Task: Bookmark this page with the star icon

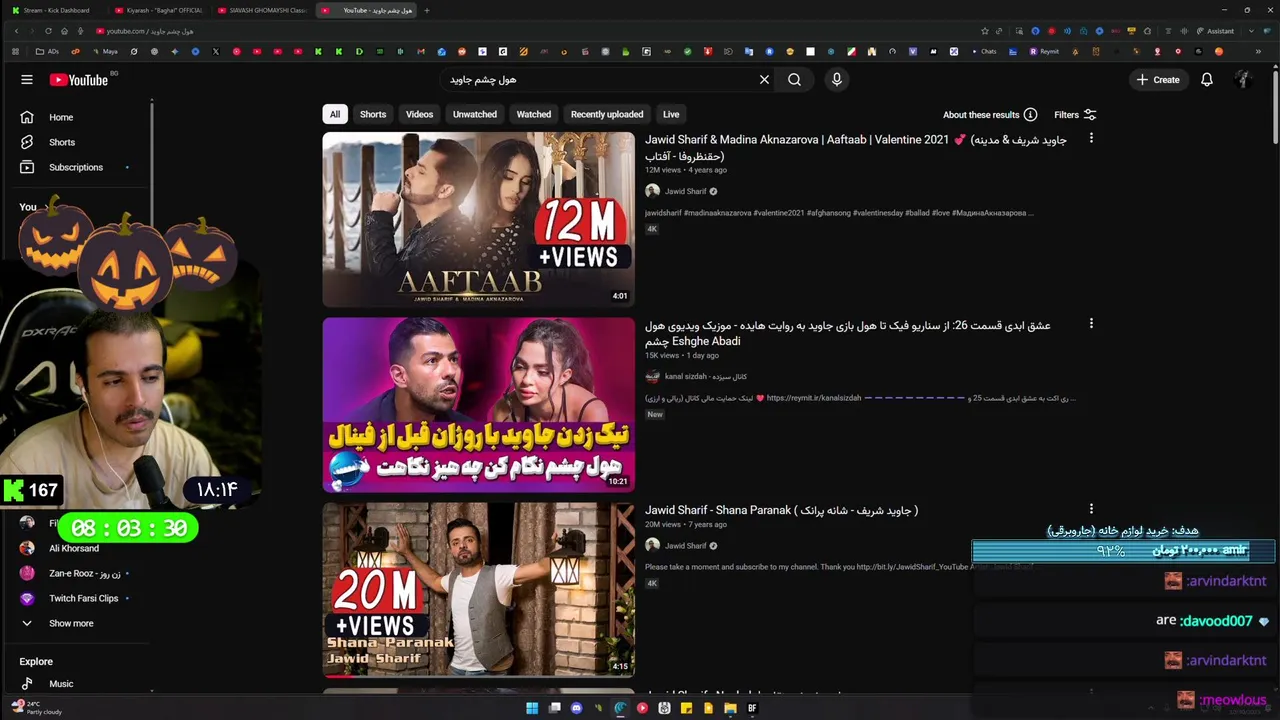Action: (x=985, y=31)
